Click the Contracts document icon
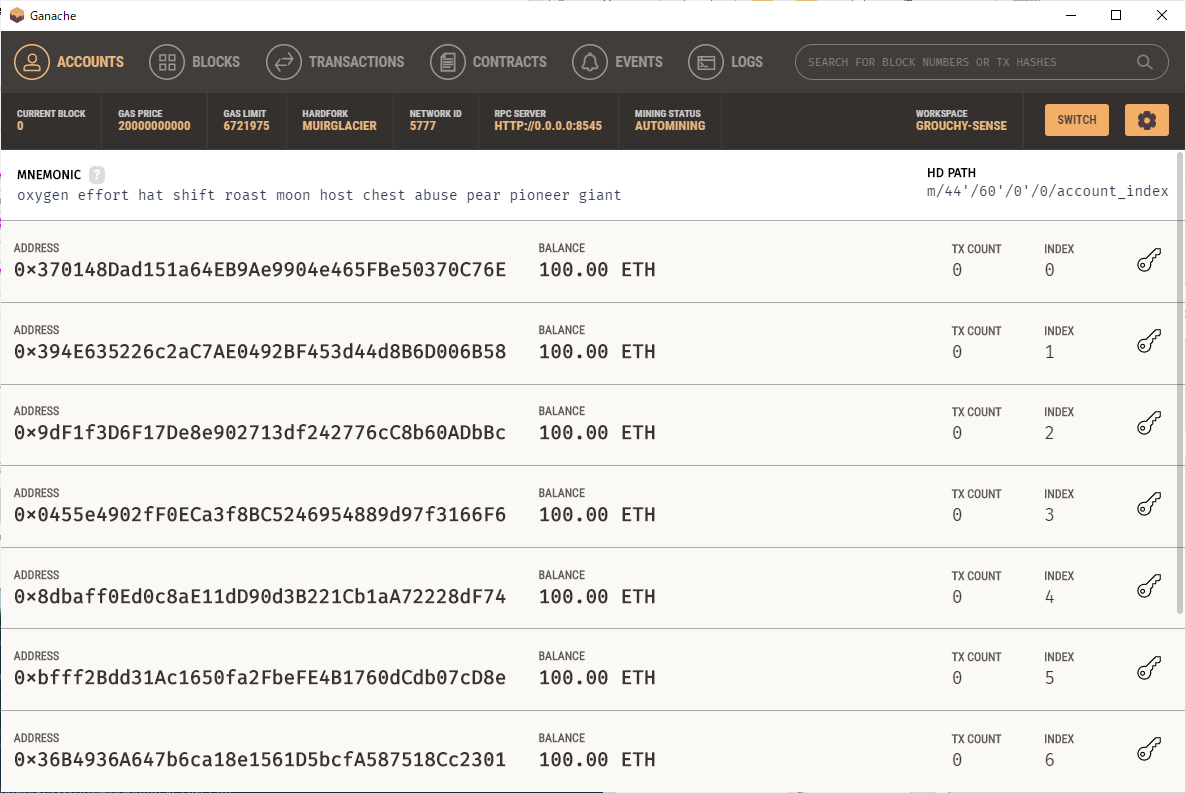This screenshot has height=793, width=1186. pyautogui.click(x=448, y=62)
